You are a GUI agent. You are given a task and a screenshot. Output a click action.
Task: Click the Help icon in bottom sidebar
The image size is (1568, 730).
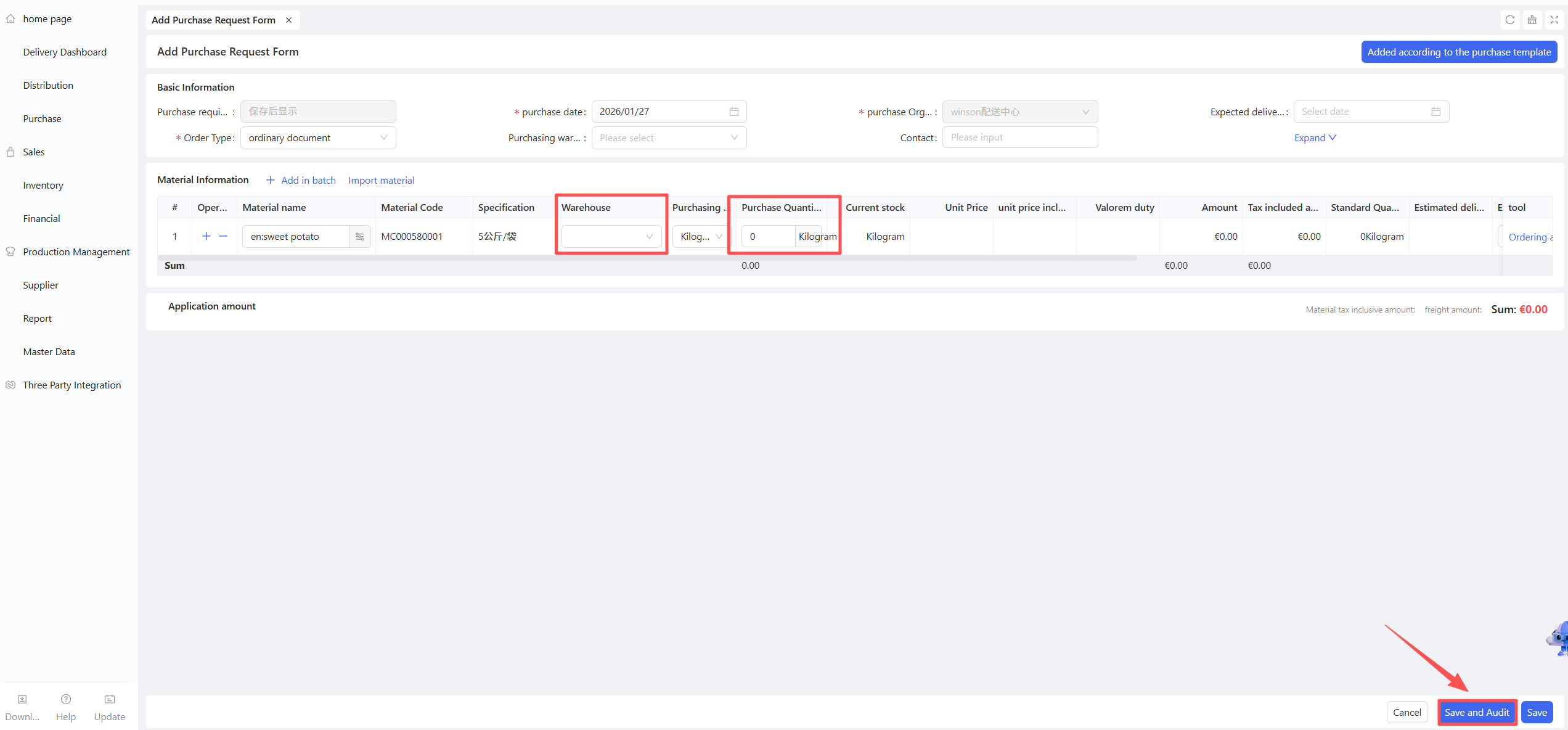point(66,699)
